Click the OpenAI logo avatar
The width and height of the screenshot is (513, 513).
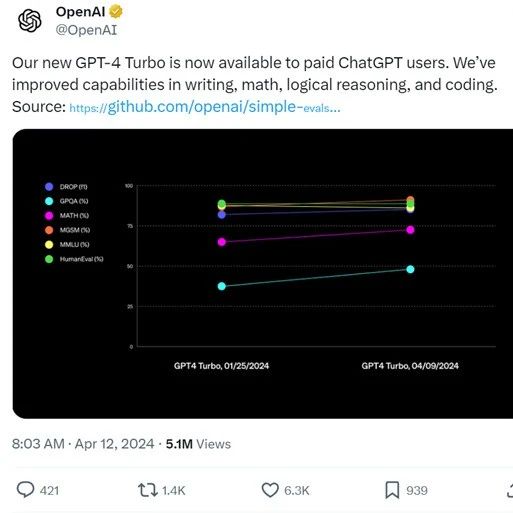(x=30, y=21)
